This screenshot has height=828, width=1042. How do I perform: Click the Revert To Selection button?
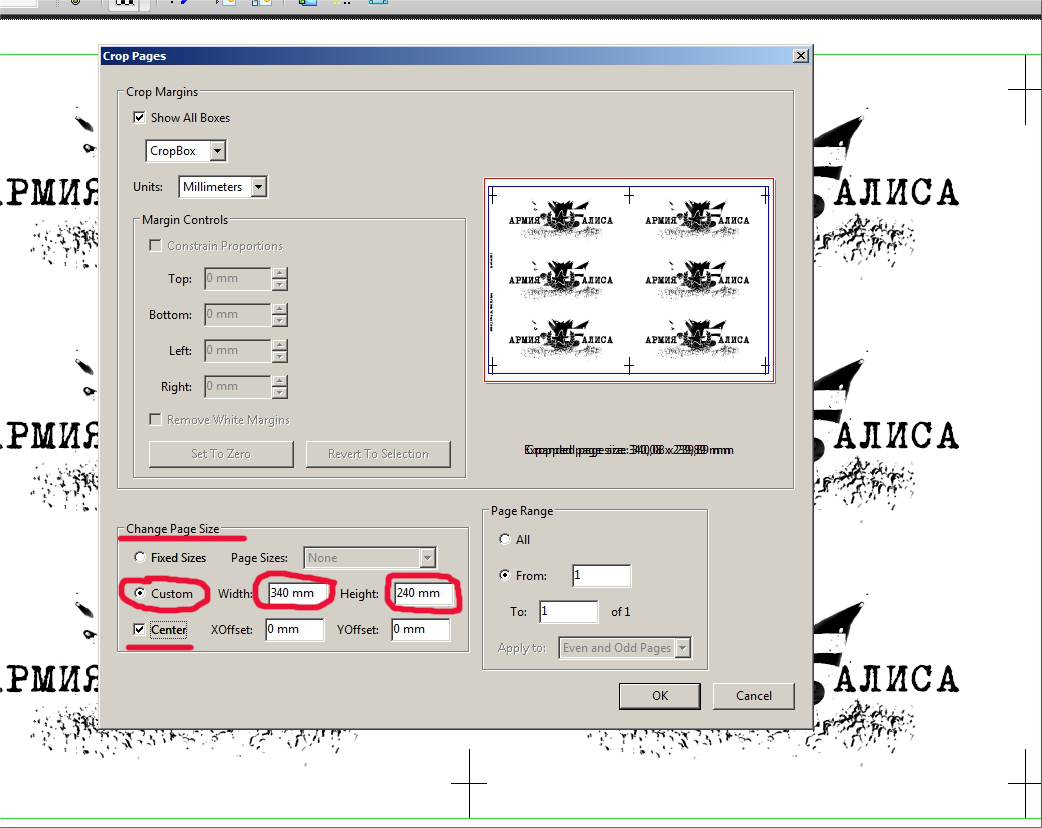click(x=378, y=454)
